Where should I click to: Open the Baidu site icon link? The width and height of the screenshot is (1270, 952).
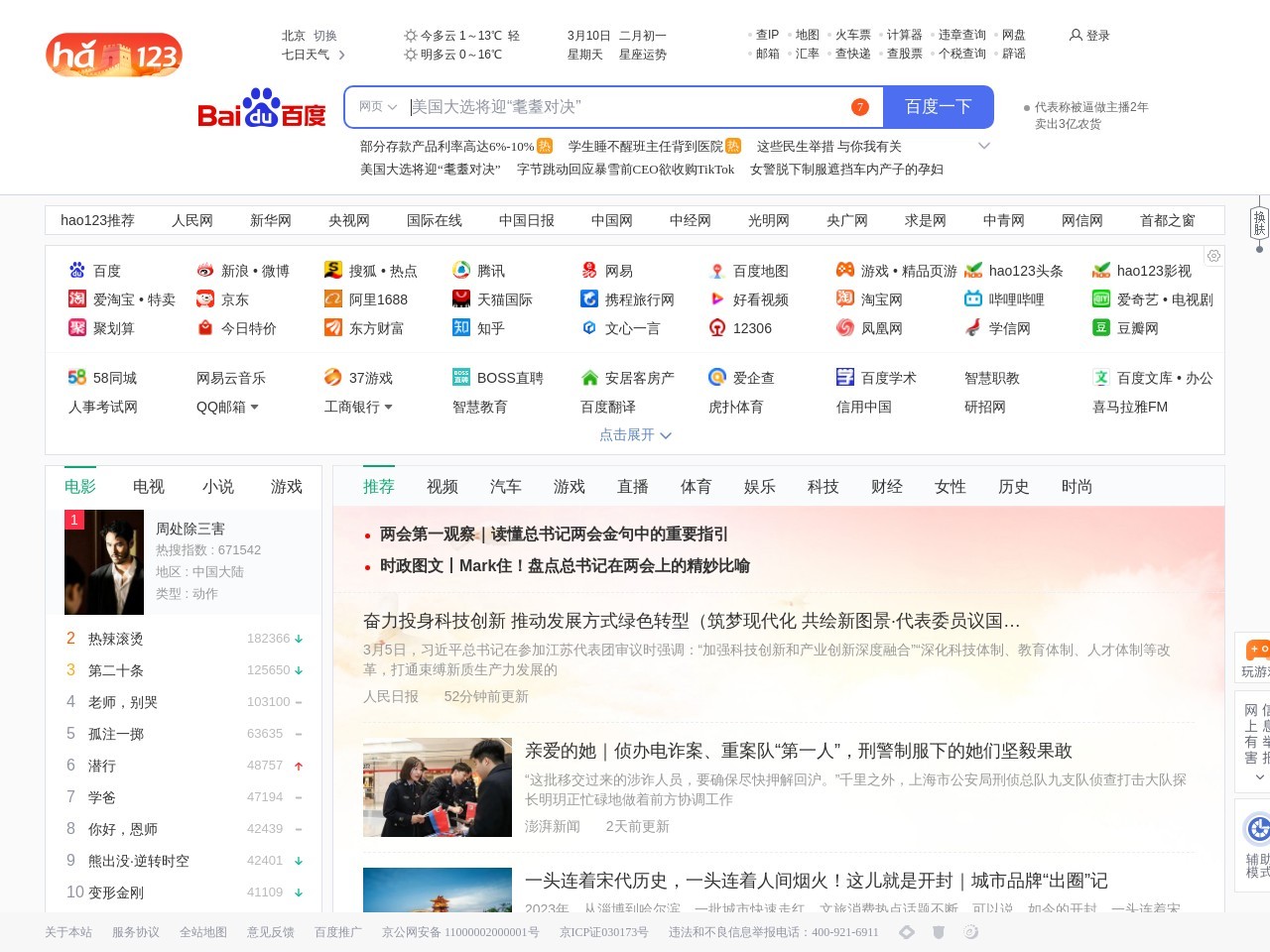77,271
